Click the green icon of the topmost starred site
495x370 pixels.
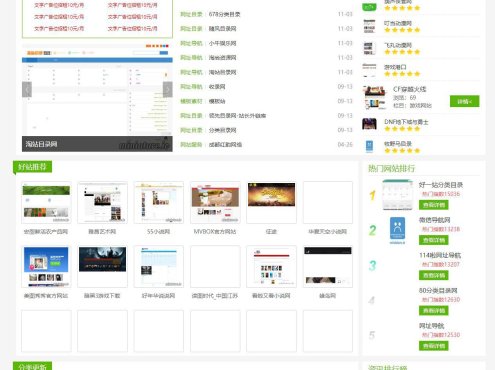(x=369, y=7)
